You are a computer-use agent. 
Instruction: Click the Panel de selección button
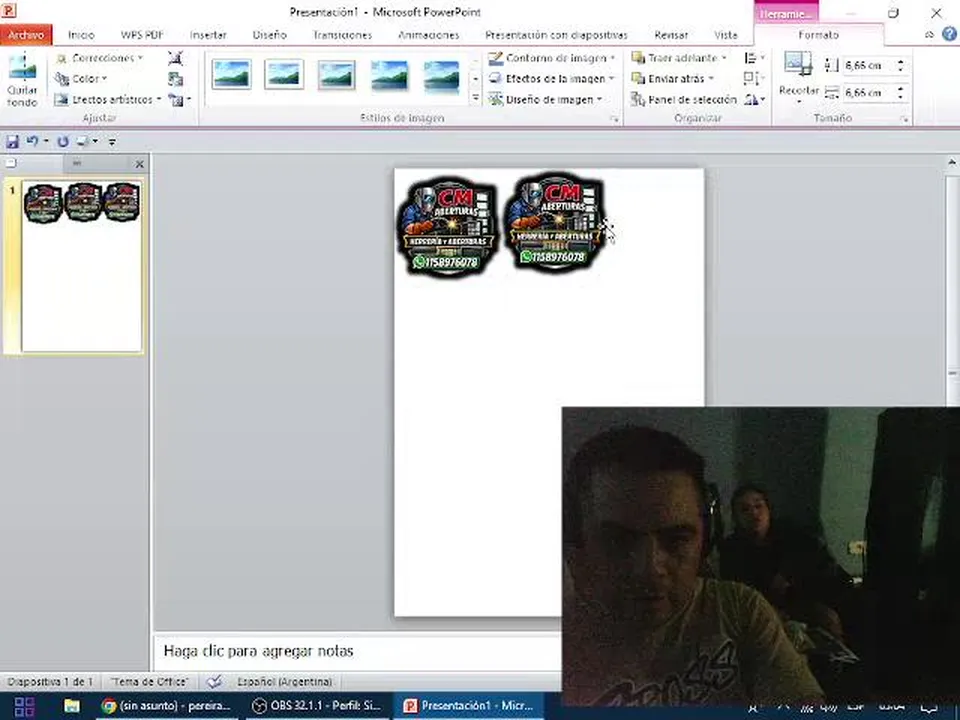[684, 99]
